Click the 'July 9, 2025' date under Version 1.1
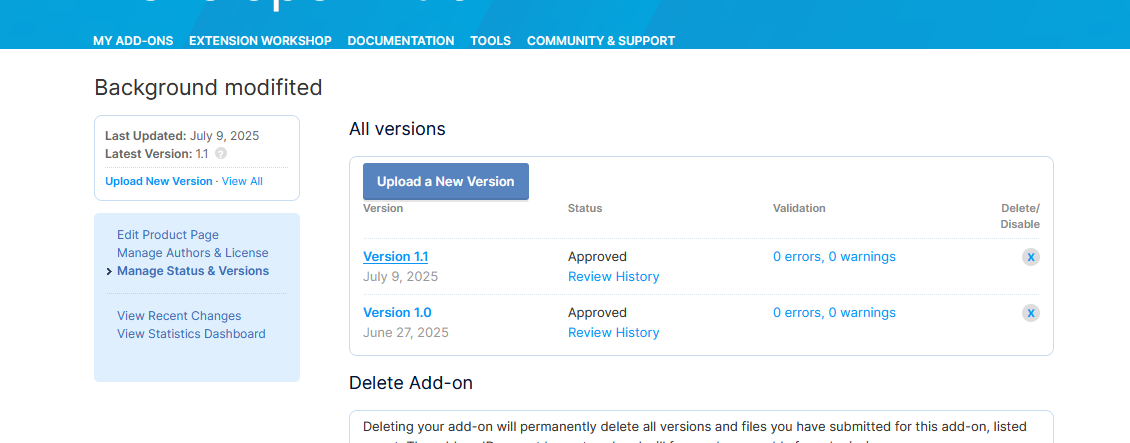This screenshot has height=443, width=1130. pos(400,277)
